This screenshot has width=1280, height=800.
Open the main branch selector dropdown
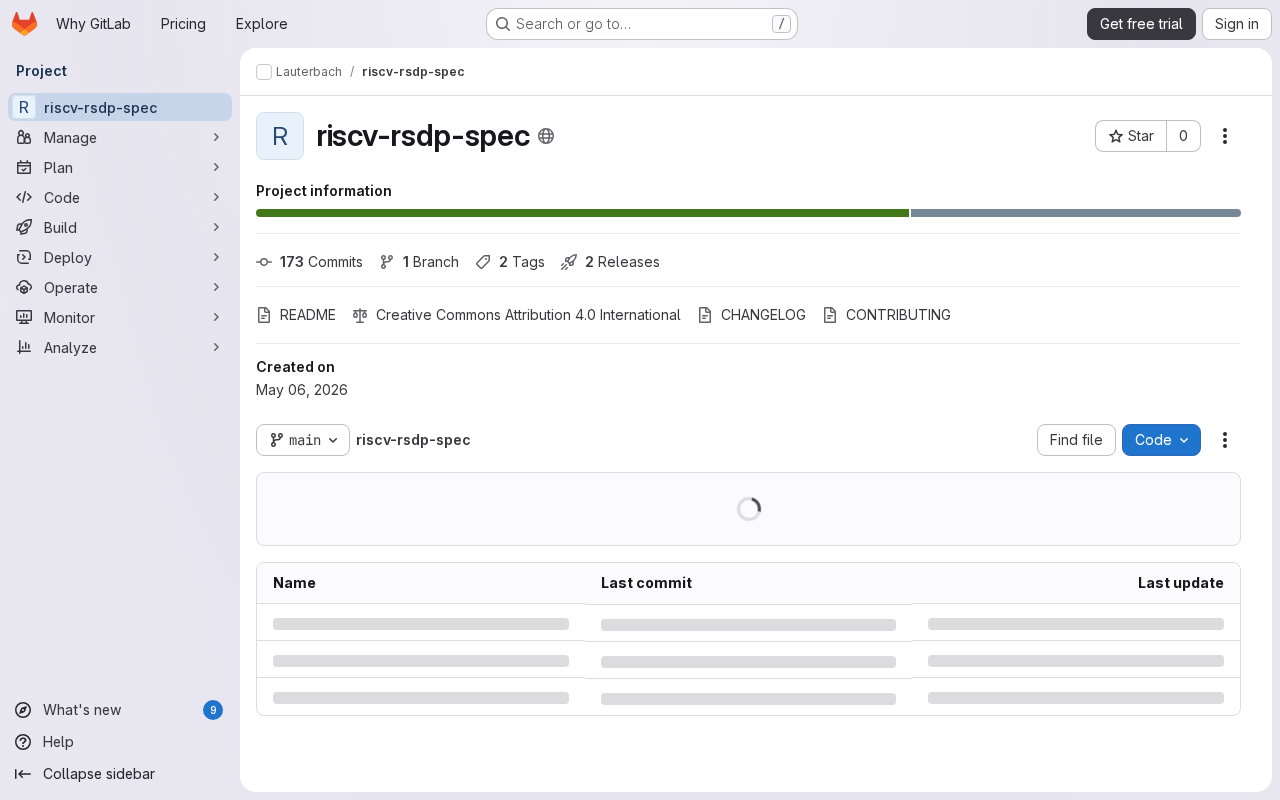[303, 440]
